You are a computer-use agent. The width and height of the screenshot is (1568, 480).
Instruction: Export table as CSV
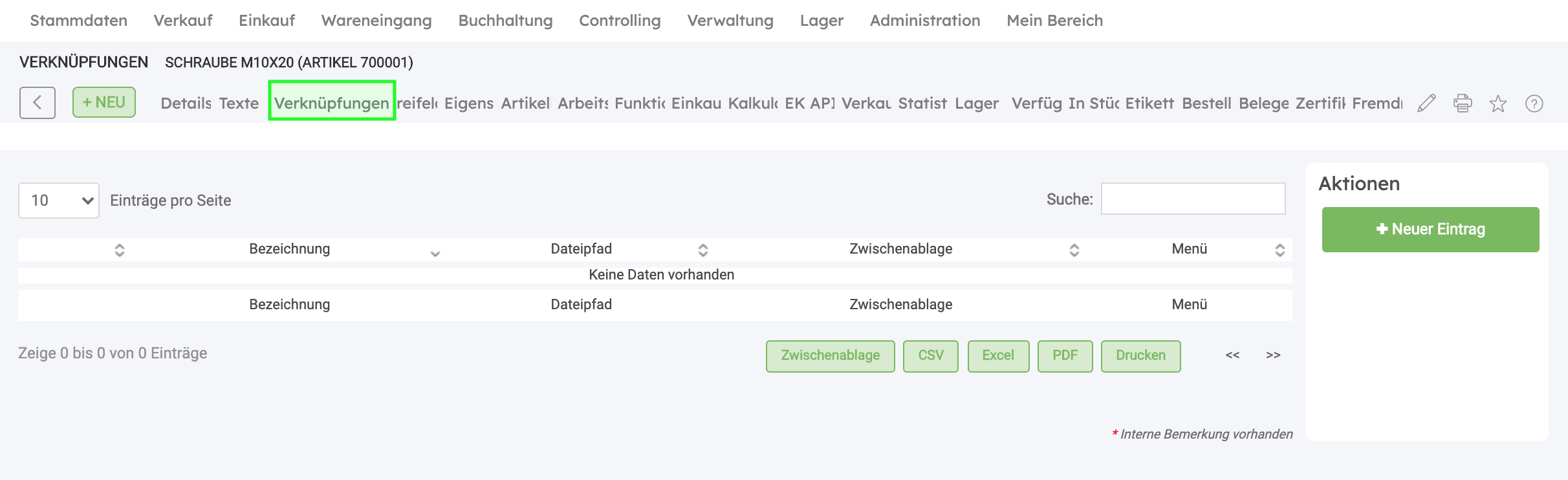click(930, 356)
